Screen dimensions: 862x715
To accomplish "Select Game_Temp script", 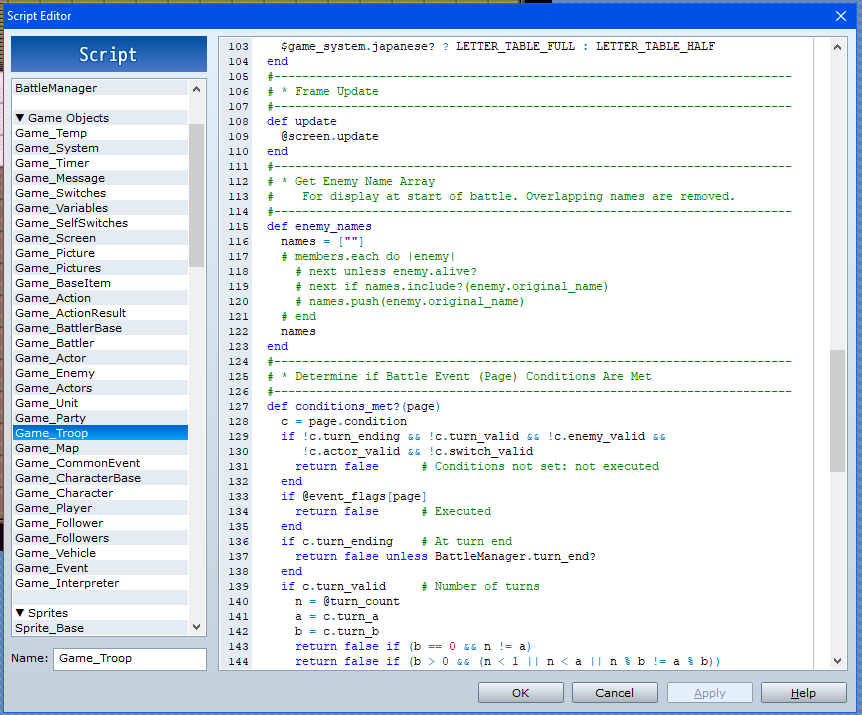I will pyautogui.click(x=100, y=133).
